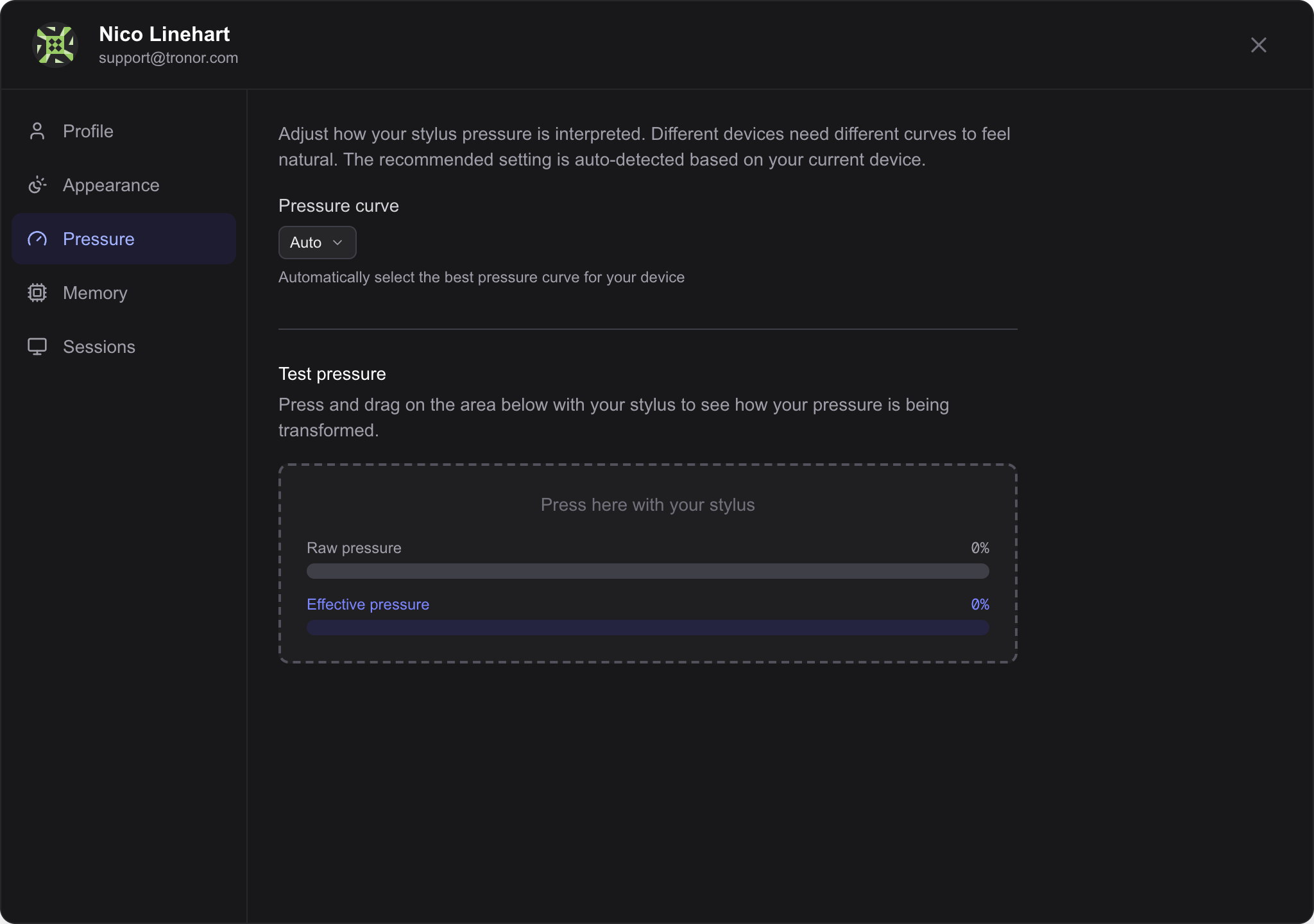The image size is (1314, 924).
Task: Close the settings dialog with X
Action: [x=1258, y=45]
